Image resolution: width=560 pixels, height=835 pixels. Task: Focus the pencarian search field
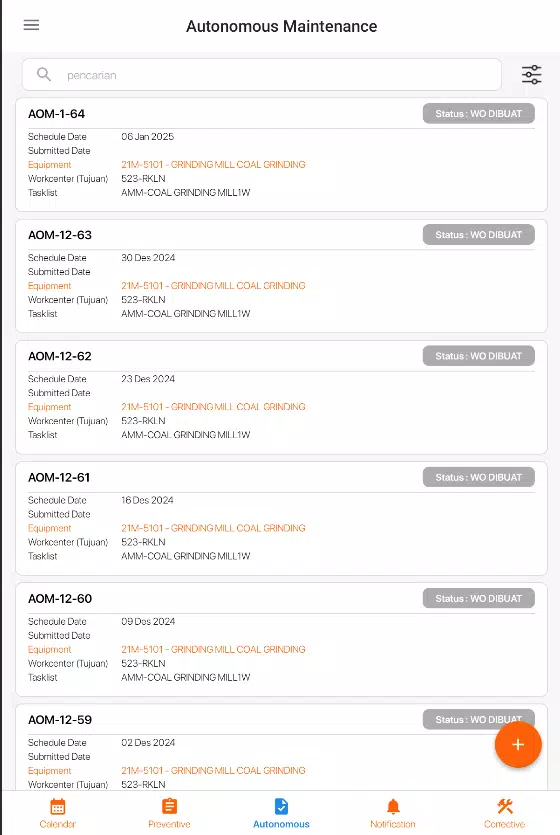pyautogui.click(x=261, y=75)
